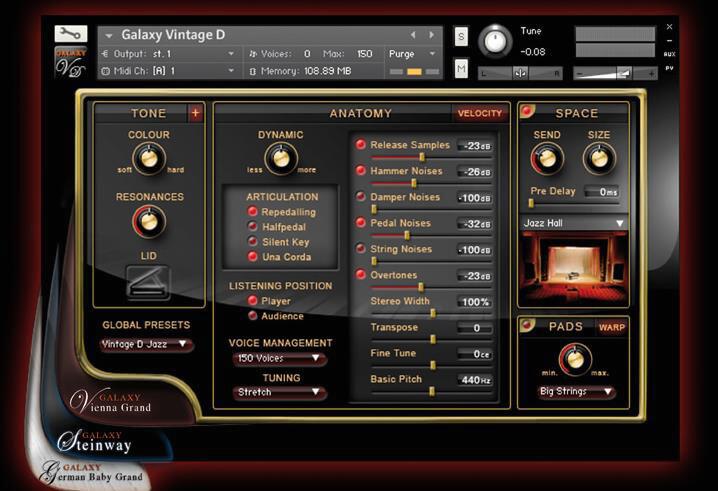The height and width of the screenshot is (491, 718).
Task: Open the Big Strings pad dropdown
Action: pos(576,392)
